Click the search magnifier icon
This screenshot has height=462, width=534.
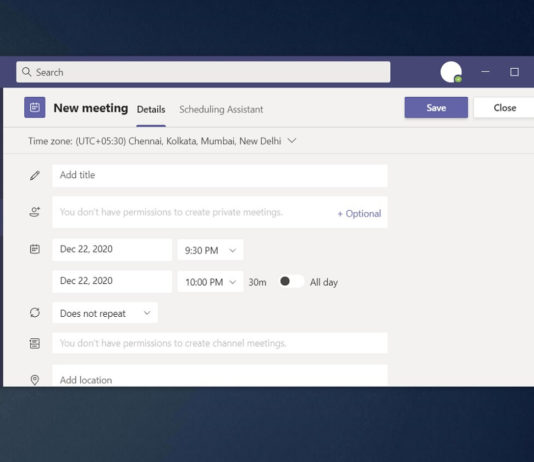click(x=26, y=72)
